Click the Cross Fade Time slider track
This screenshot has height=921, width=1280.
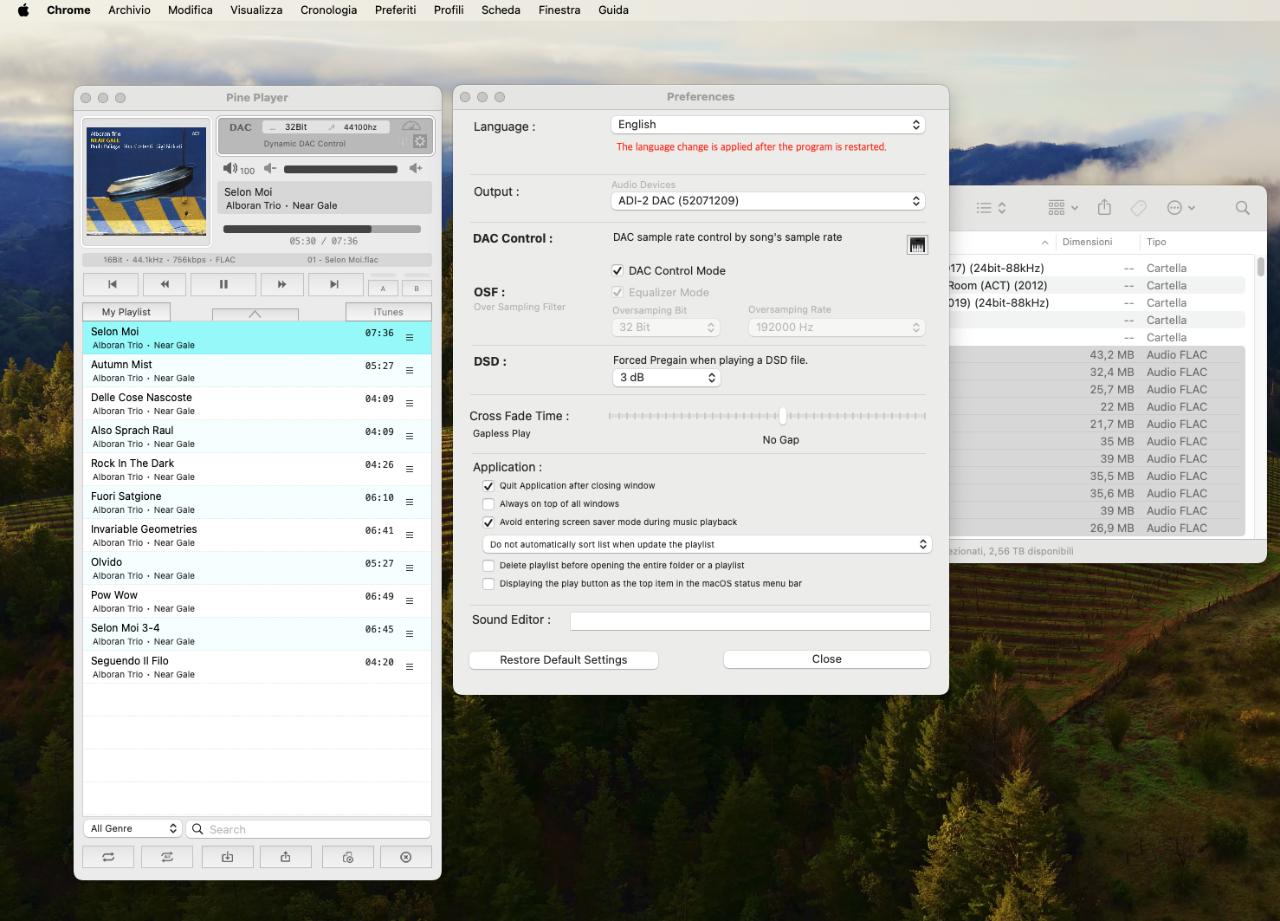point(767,416)
